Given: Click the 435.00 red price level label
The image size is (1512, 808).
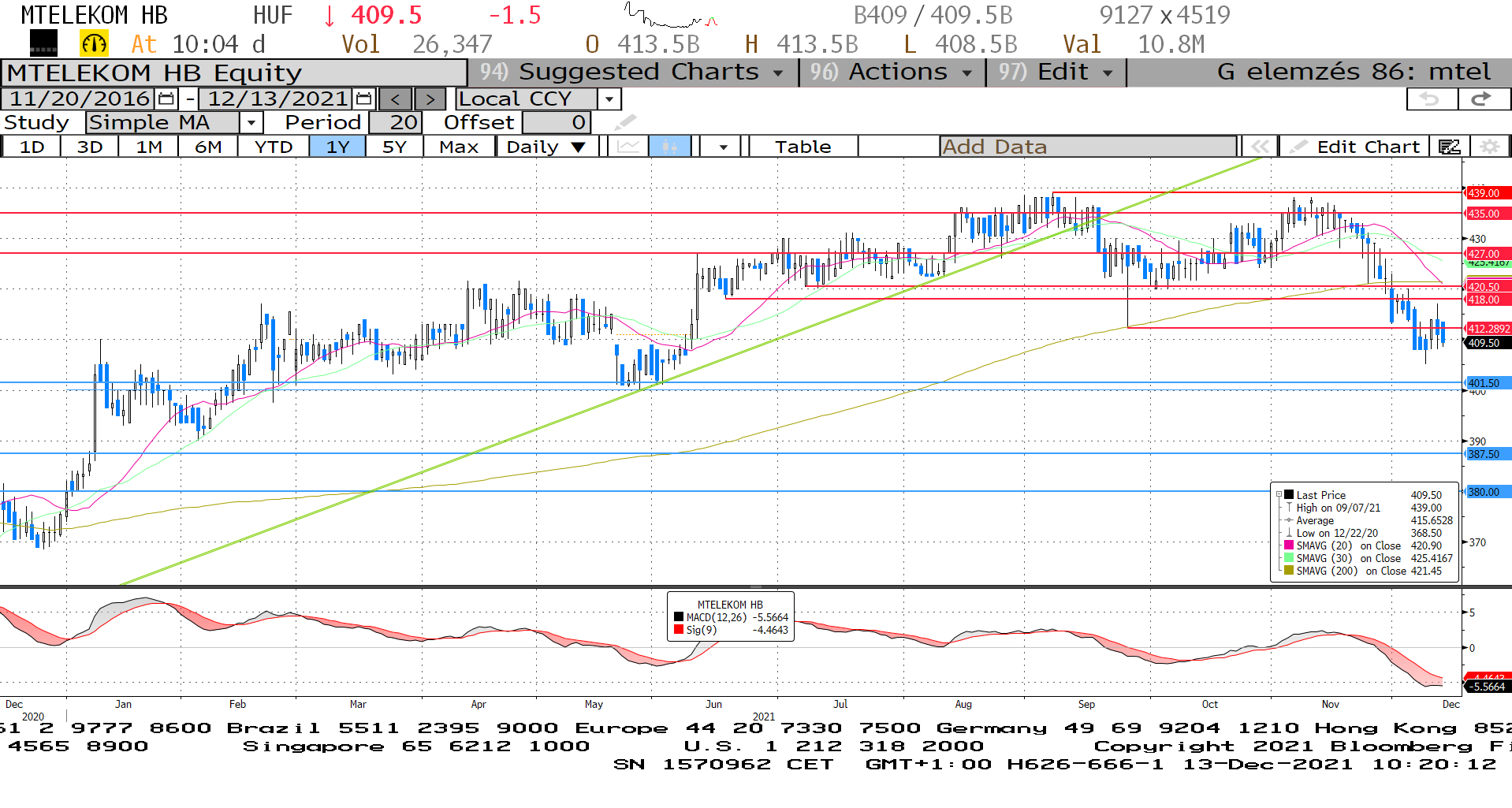Looking at the screenshot, I should 1488,214.
